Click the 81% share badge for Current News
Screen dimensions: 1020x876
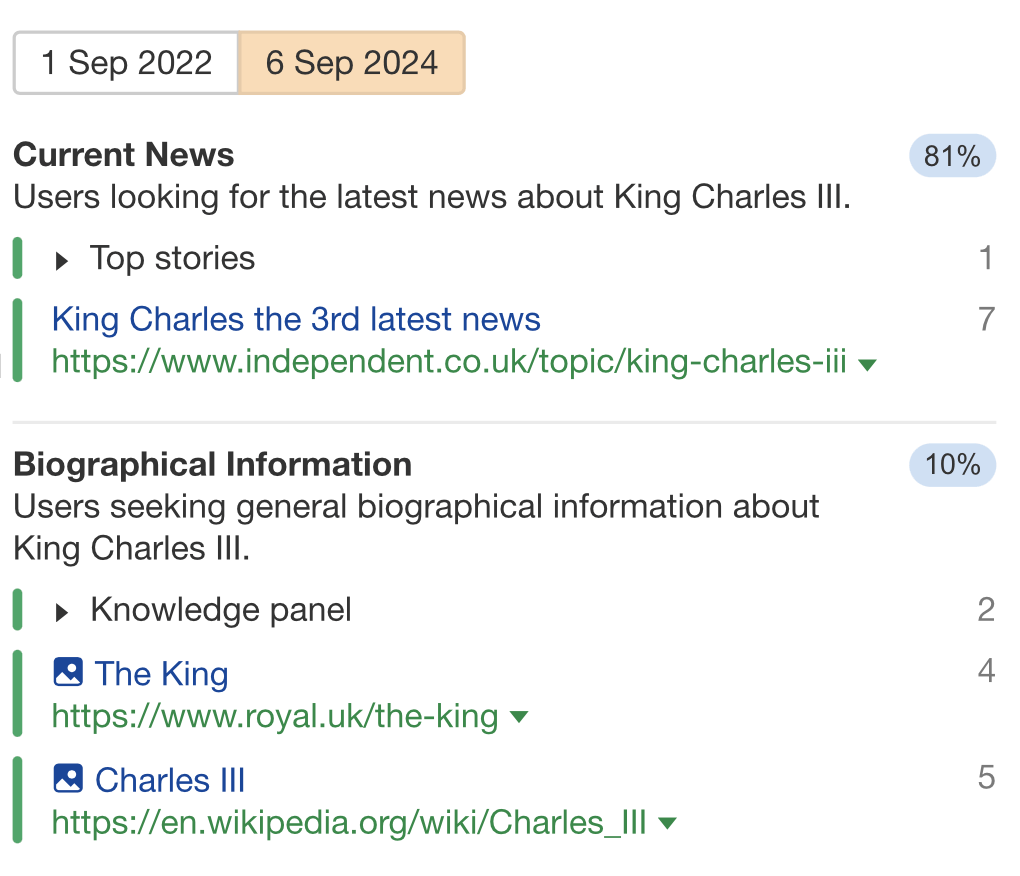[952, 155]
